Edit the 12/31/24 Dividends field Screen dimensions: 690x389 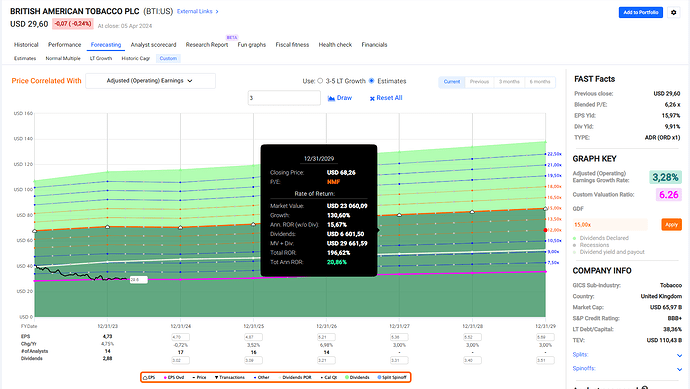point(180,360)
